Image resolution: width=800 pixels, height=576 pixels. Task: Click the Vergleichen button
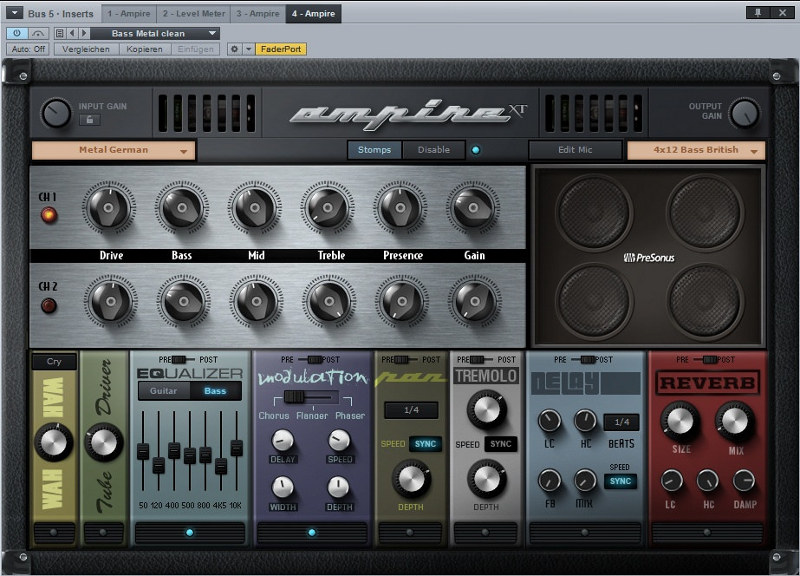[x=86, y=49]
